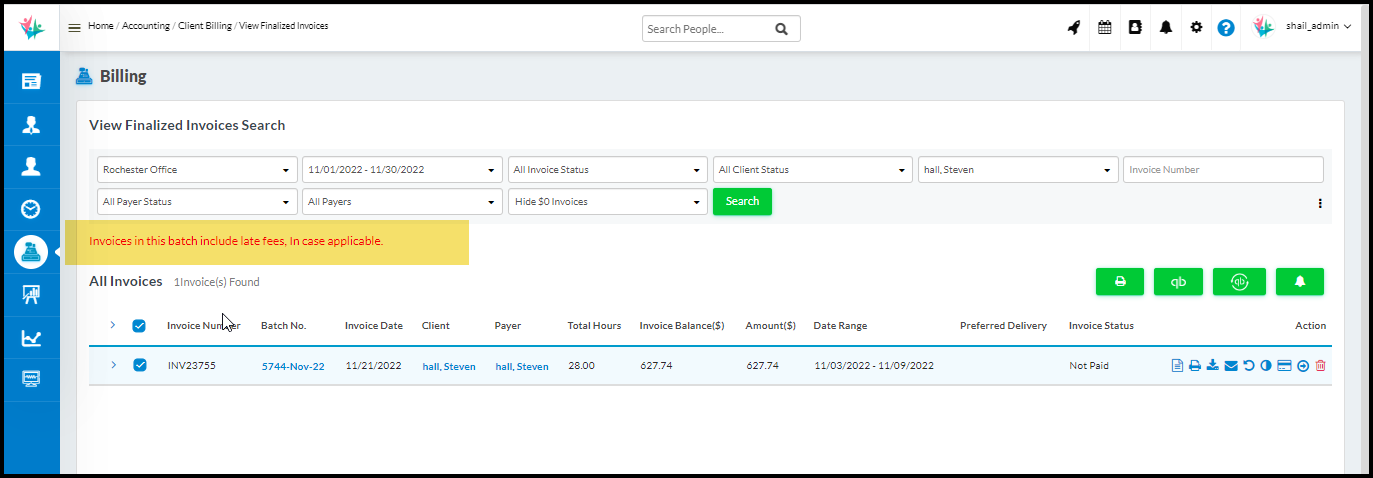Expand all rows with header chevron
1373x478 pixels.
pos(113,325)
